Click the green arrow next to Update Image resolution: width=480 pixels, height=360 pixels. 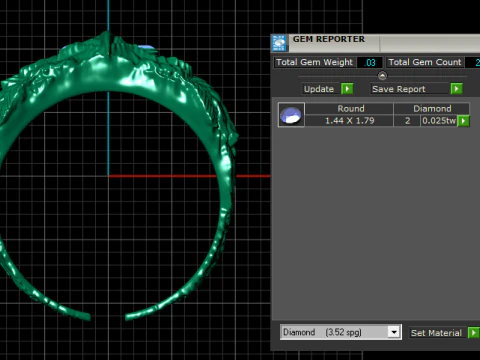click(x=347, y=89)
